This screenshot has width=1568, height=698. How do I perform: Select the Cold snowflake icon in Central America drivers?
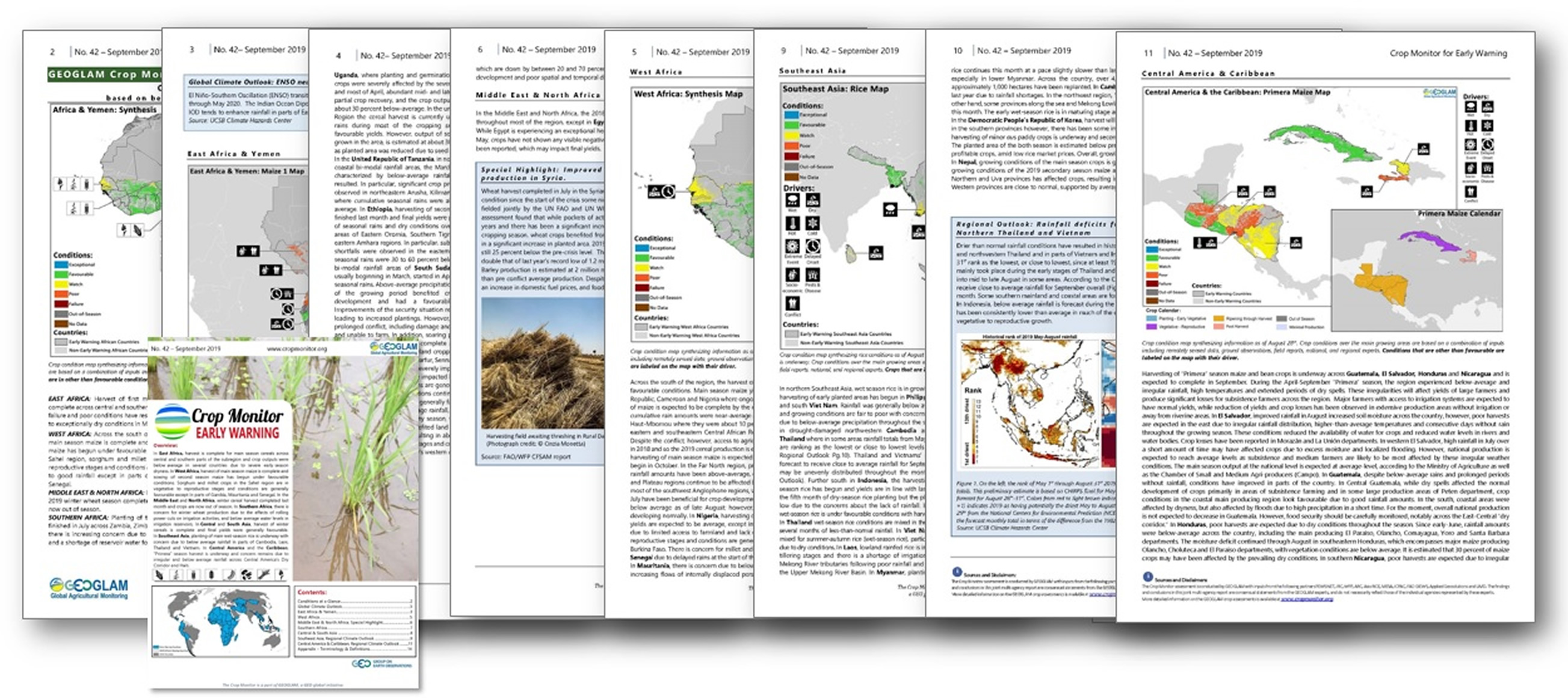tap(1487, 126)
